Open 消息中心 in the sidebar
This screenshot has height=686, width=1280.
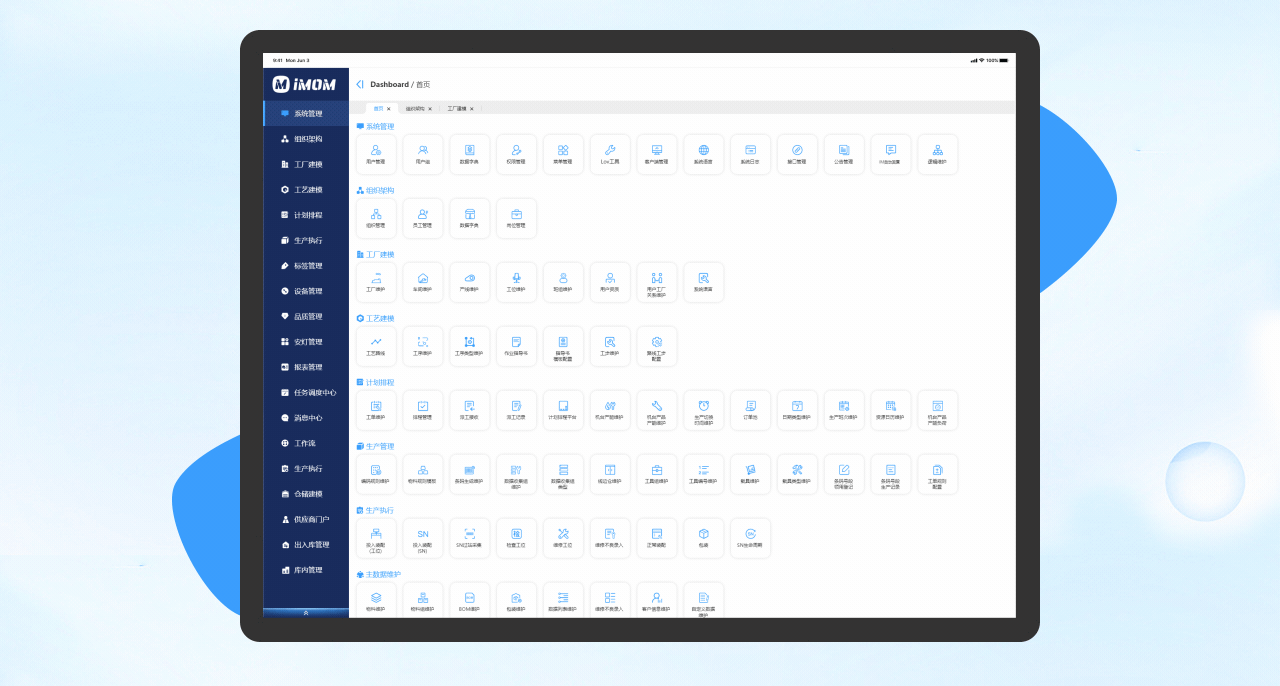[x=306, y=417]
